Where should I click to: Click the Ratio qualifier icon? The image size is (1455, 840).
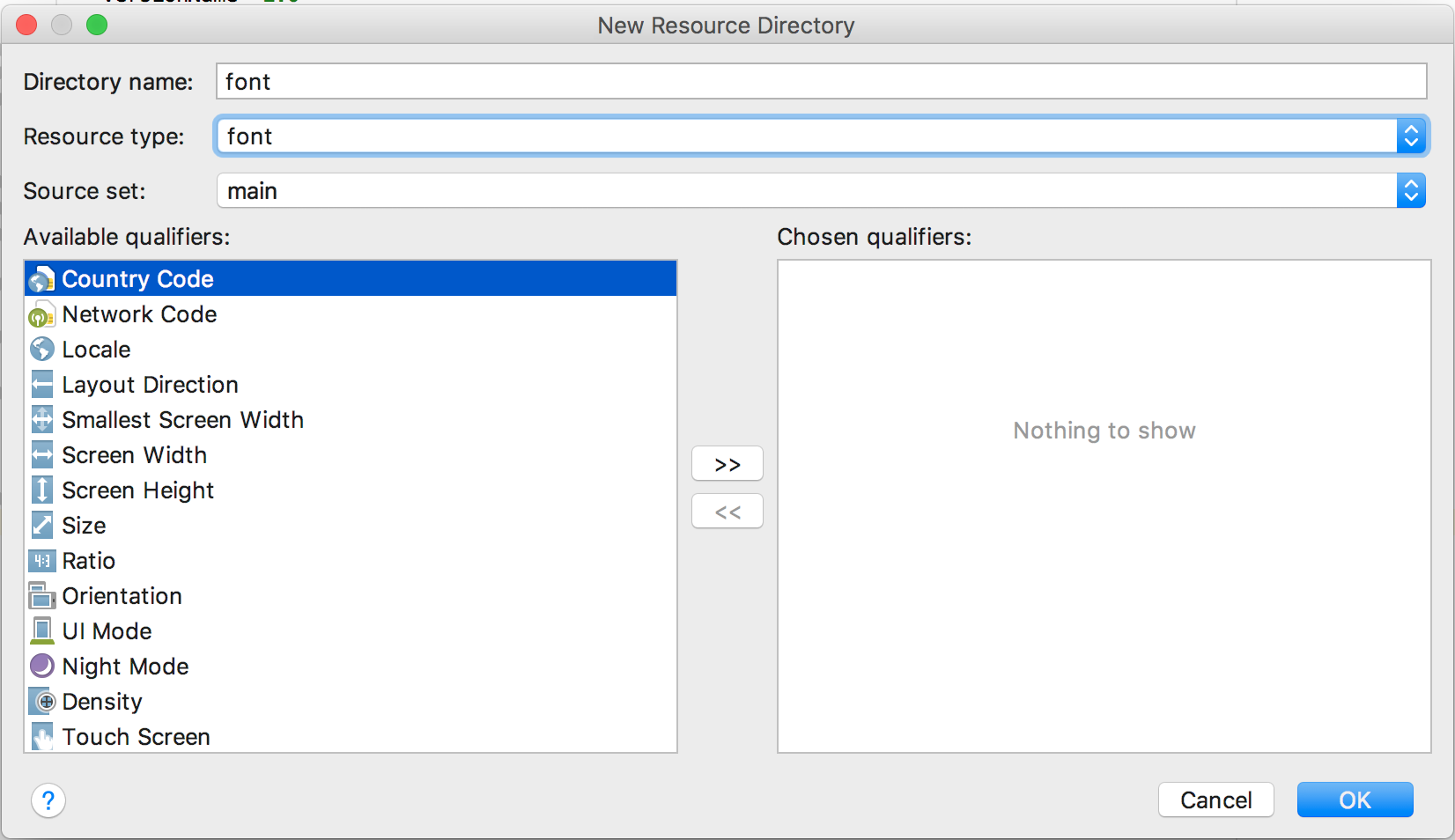(41, 560)
